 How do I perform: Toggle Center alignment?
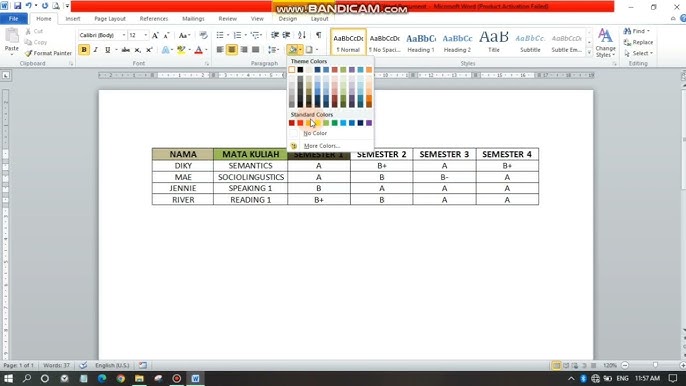[232, 50]
